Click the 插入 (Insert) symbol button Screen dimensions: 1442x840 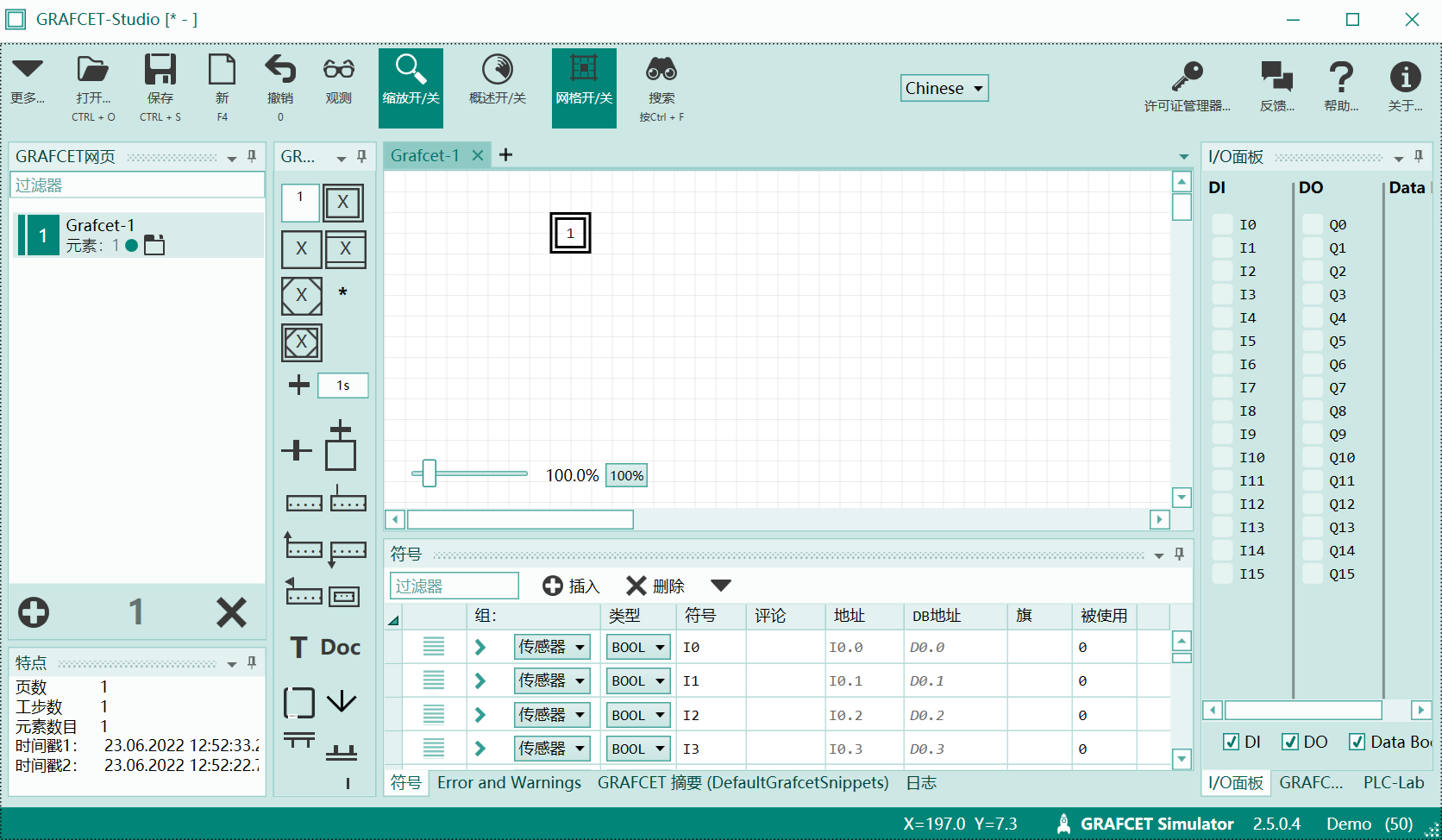pos(571,586)
